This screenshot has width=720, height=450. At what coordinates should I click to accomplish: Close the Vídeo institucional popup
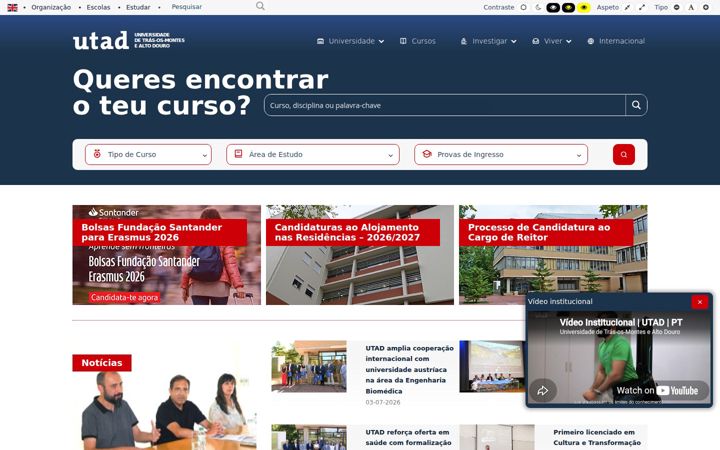(700, 302)
